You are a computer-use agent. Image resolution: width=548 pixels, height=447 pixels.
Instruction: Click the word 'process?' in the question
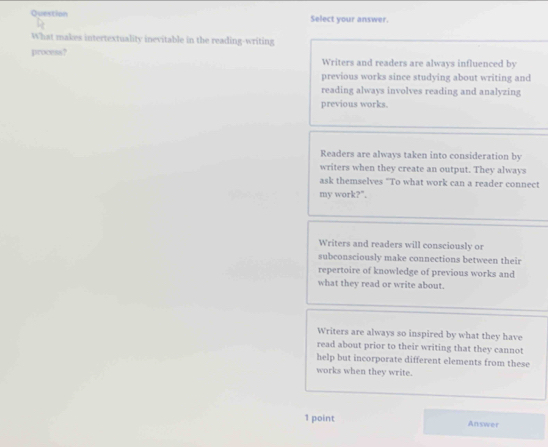[49, 52]
